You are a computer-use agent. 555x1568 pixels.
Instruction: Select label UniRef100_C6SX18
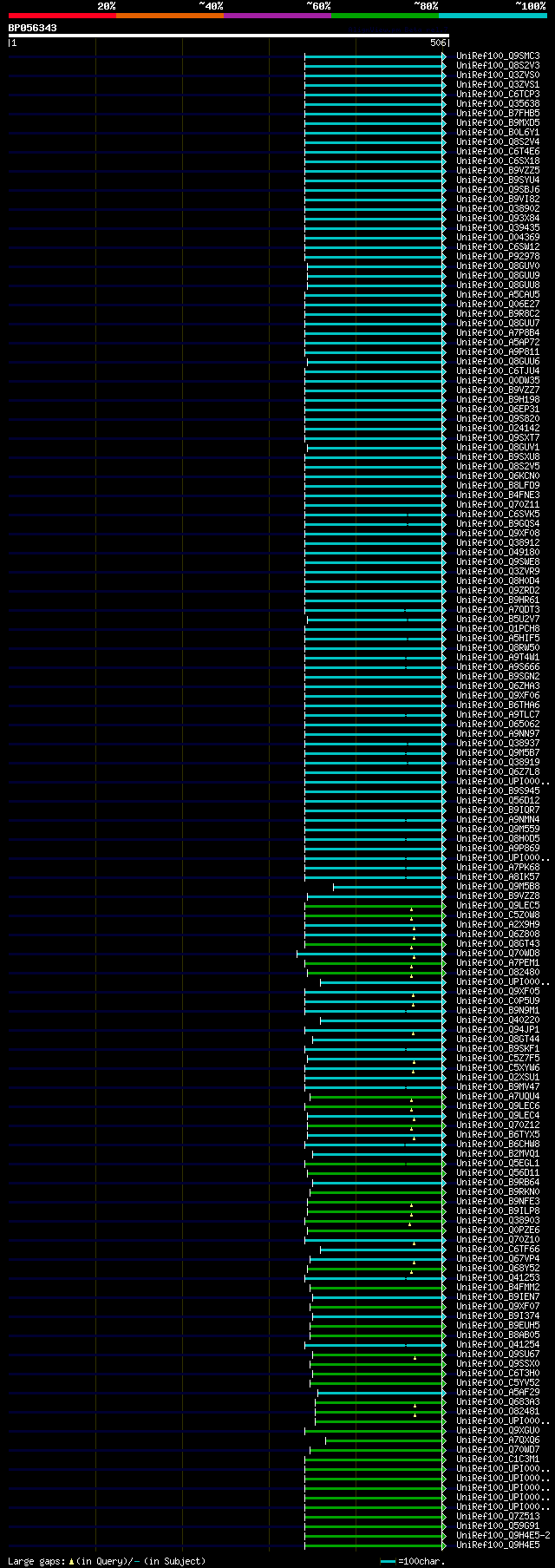click(x=498, y=161)
